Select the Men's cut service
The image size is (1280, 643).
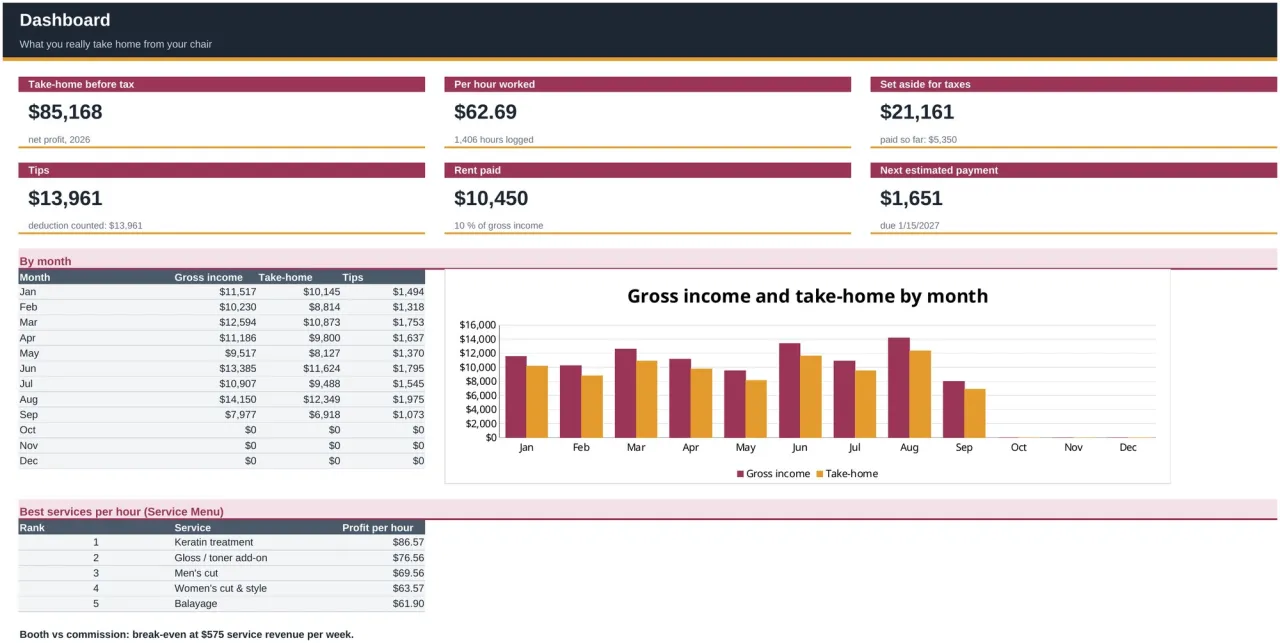[196, 573]
